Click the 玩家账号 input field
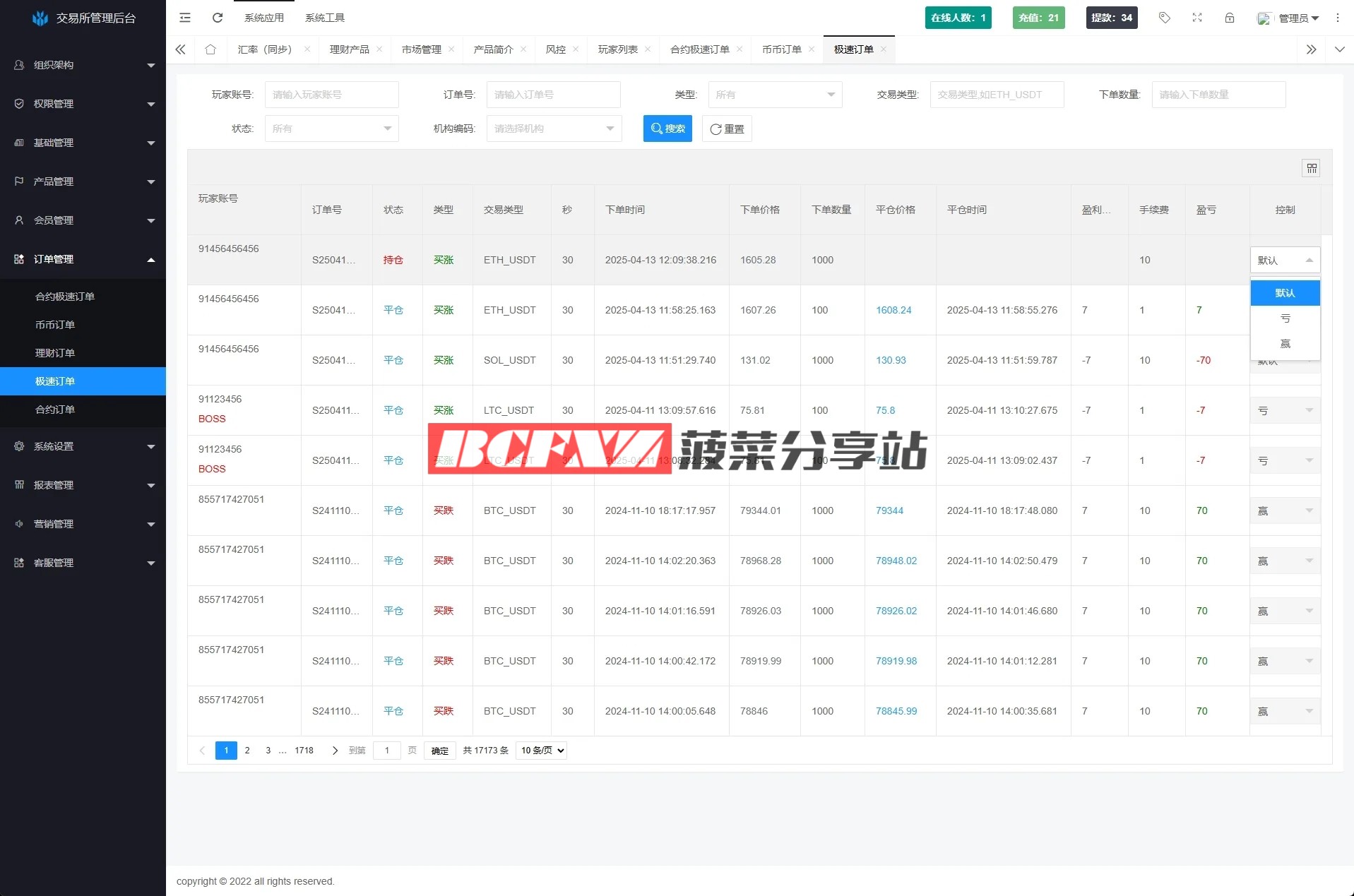 tap(331, 95)
